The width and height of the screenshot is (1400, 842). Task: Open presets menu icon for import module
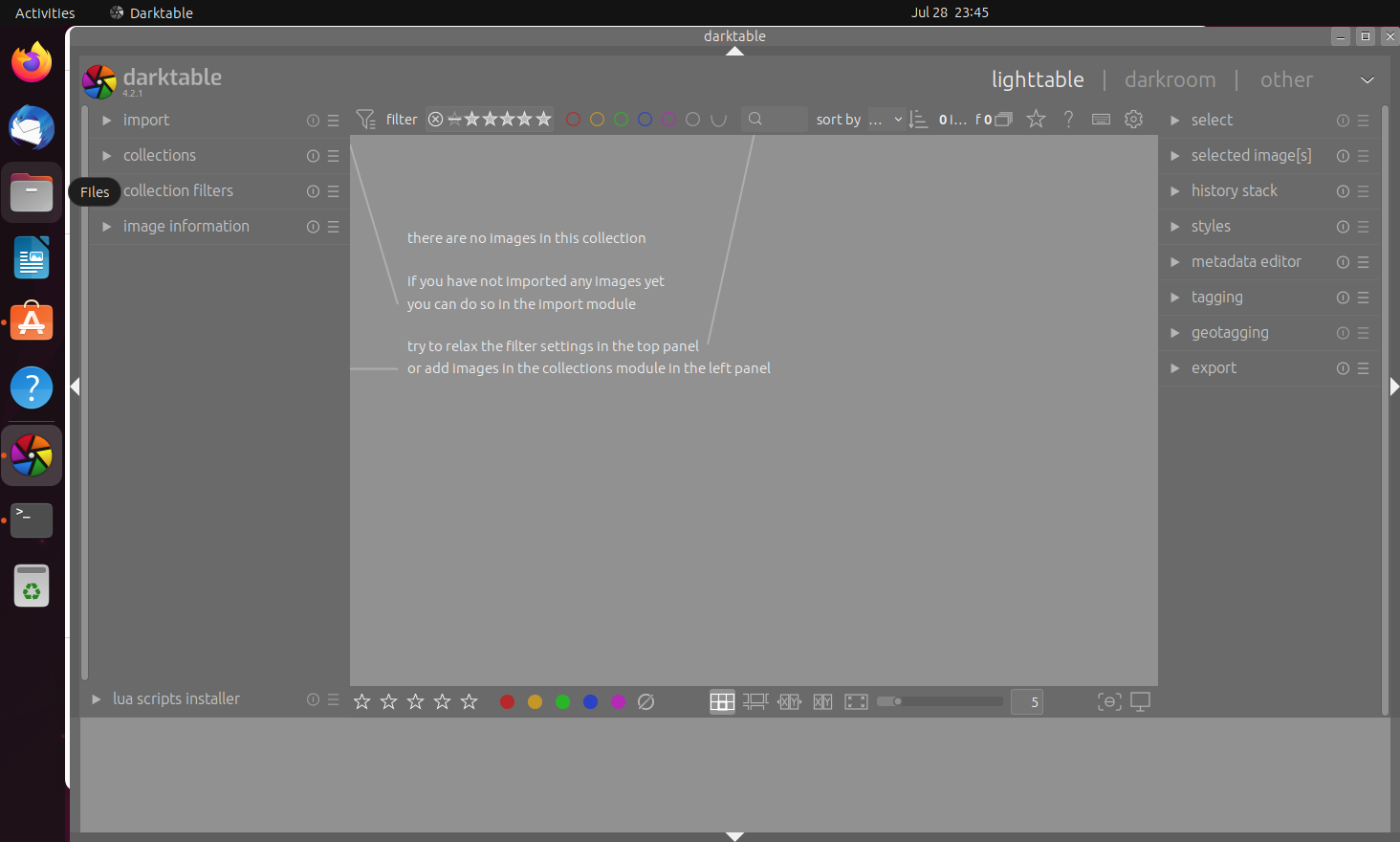[333, 121]
